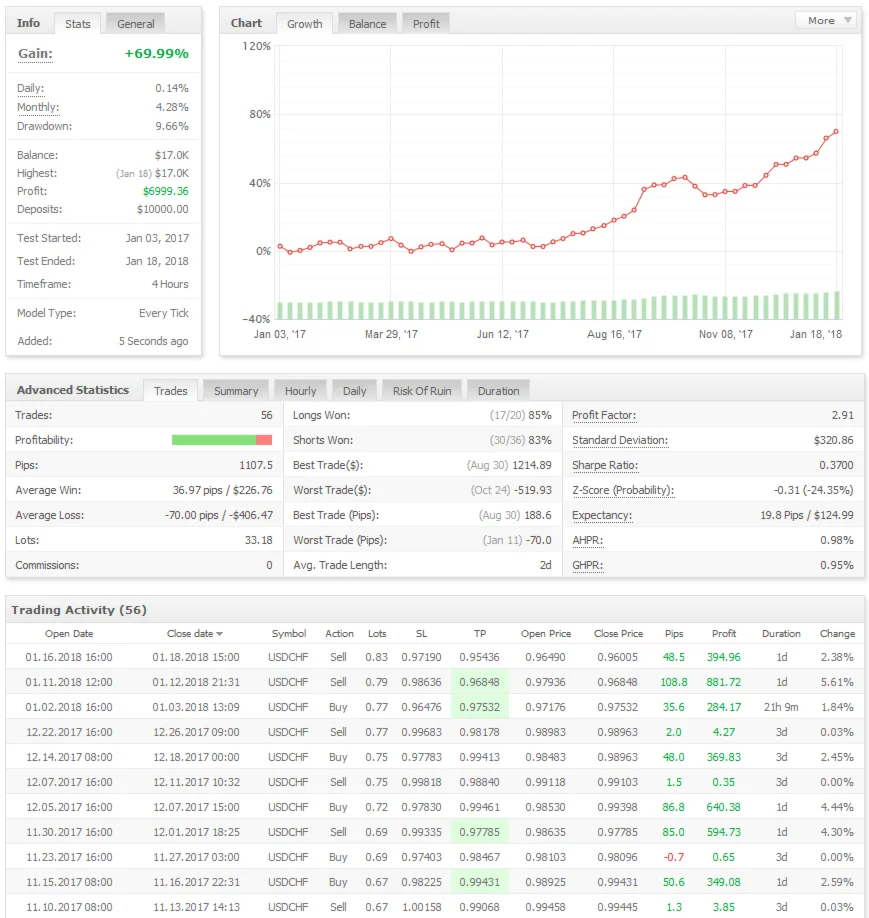This screenshot has width=869, height=918.
Task: Open the Risk Of Ruin tab
Action: (x=421, y=391)
